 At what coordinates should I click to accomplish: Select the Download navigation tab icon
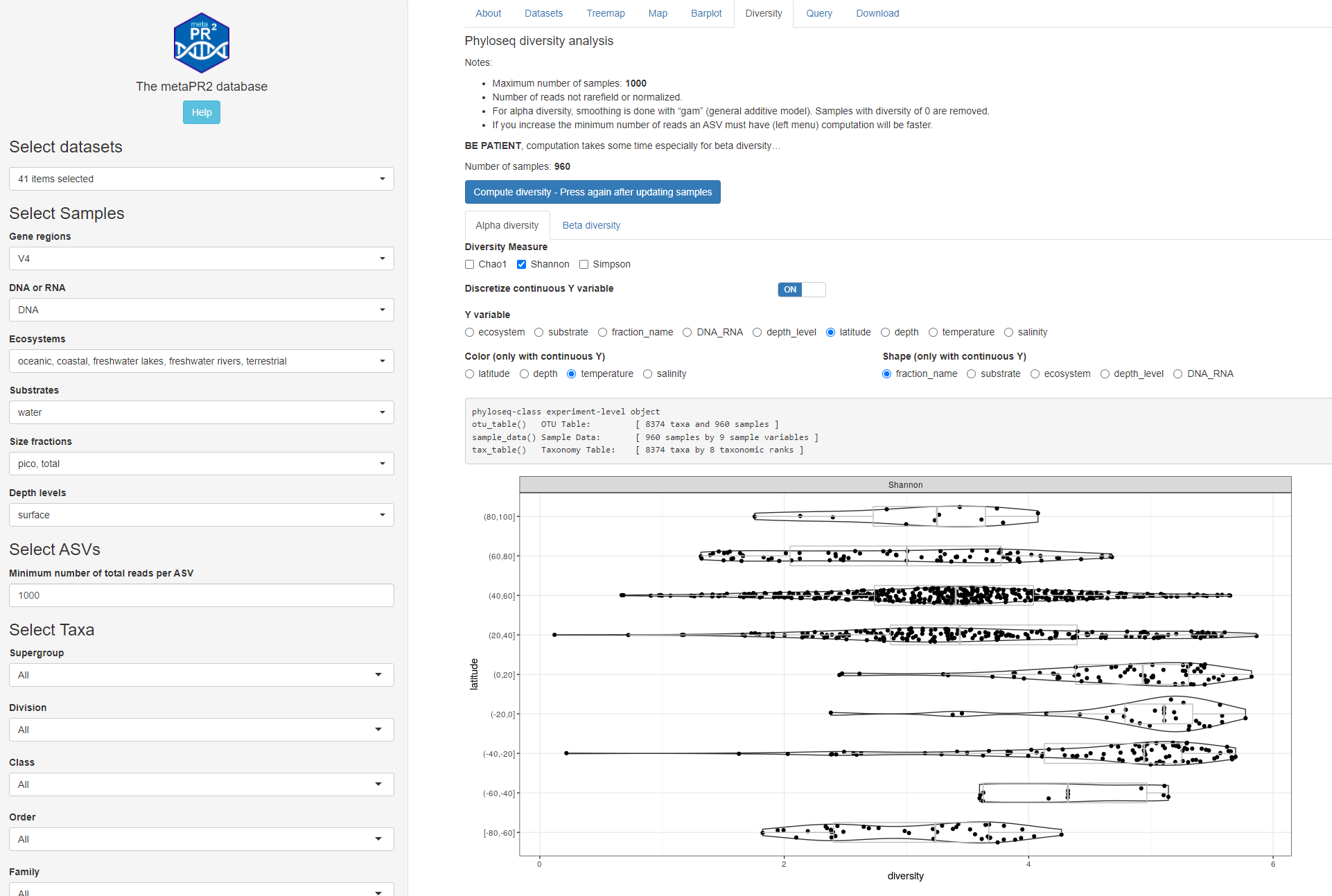click(x=875, y=13)
